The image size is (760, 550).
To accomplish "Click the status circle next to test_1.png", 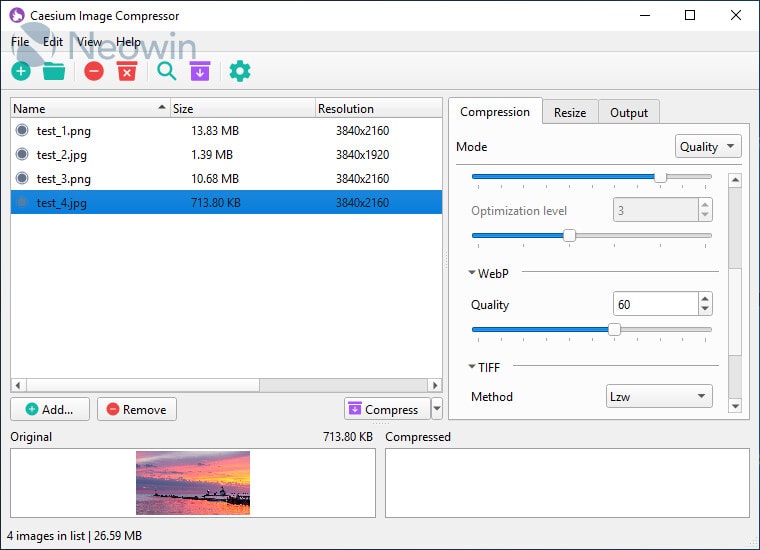I will (22, 130).
